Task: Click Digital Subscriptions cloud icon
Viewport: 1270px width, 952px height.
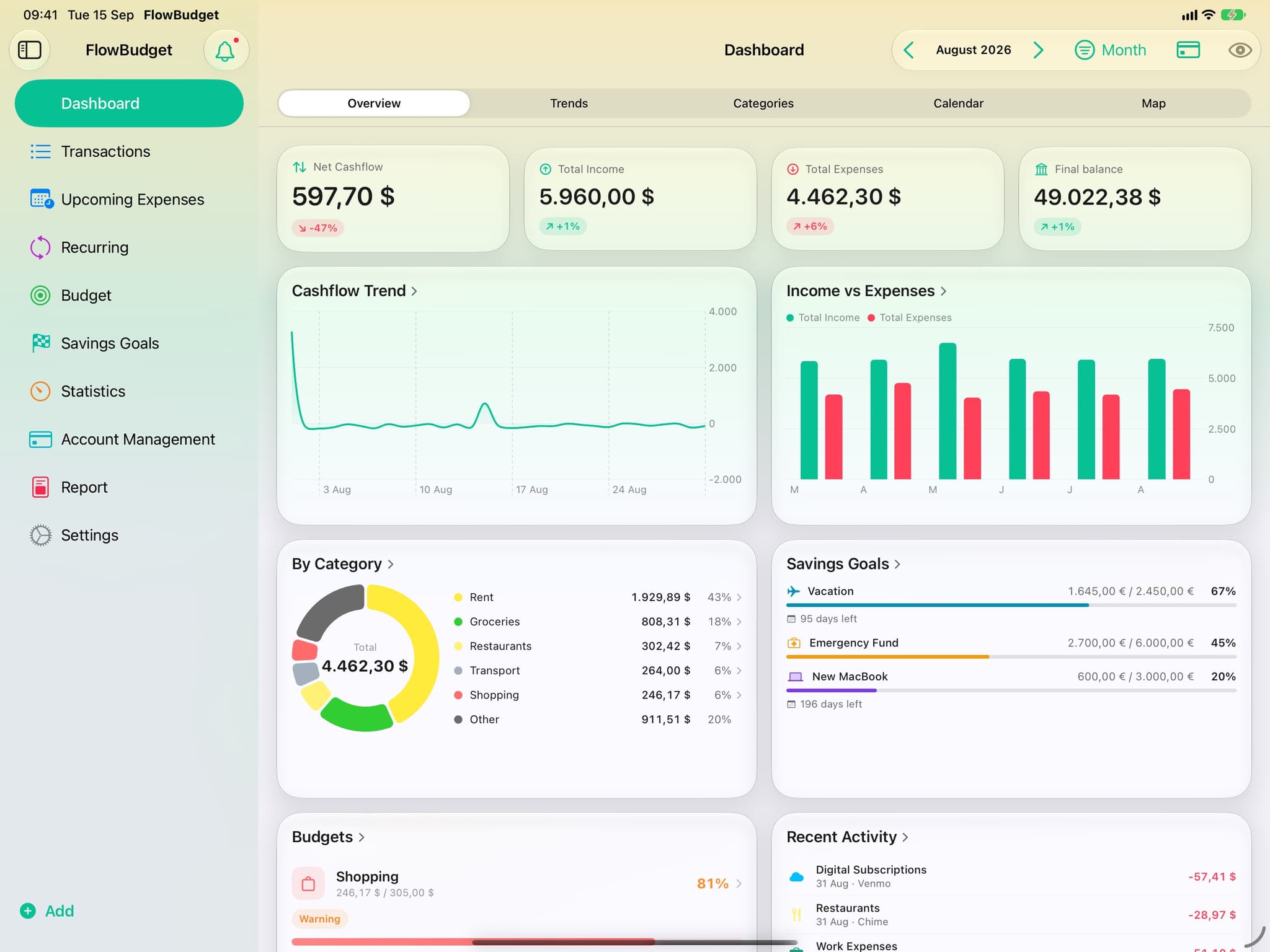Action: (x=797, y=876)
